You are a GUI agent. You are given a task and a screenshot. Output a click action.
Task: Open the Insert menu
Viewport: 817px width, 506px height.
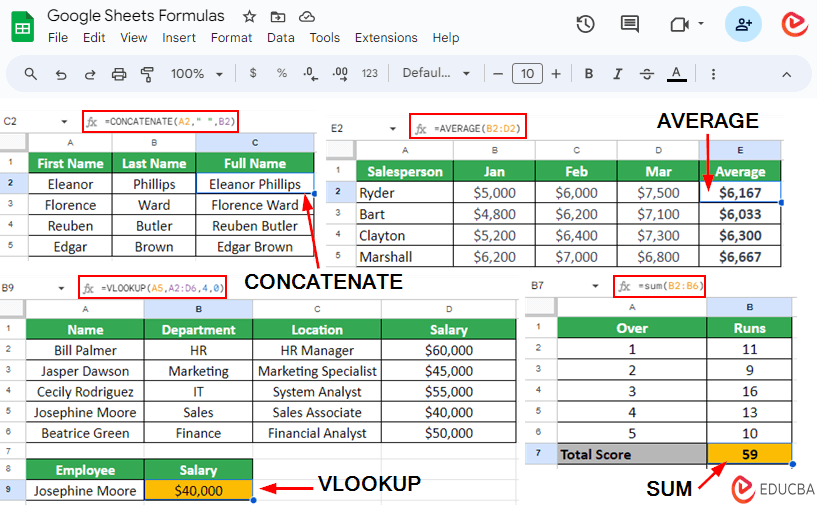coord(179,38)
